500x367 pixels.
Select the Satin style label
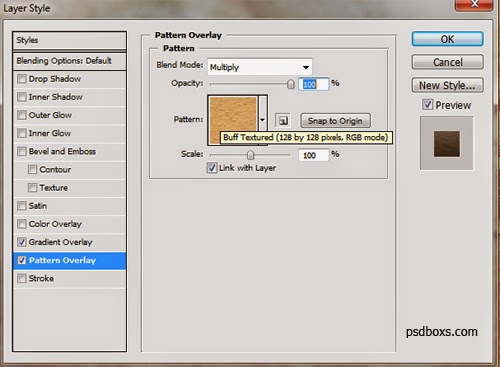[38, 206]
